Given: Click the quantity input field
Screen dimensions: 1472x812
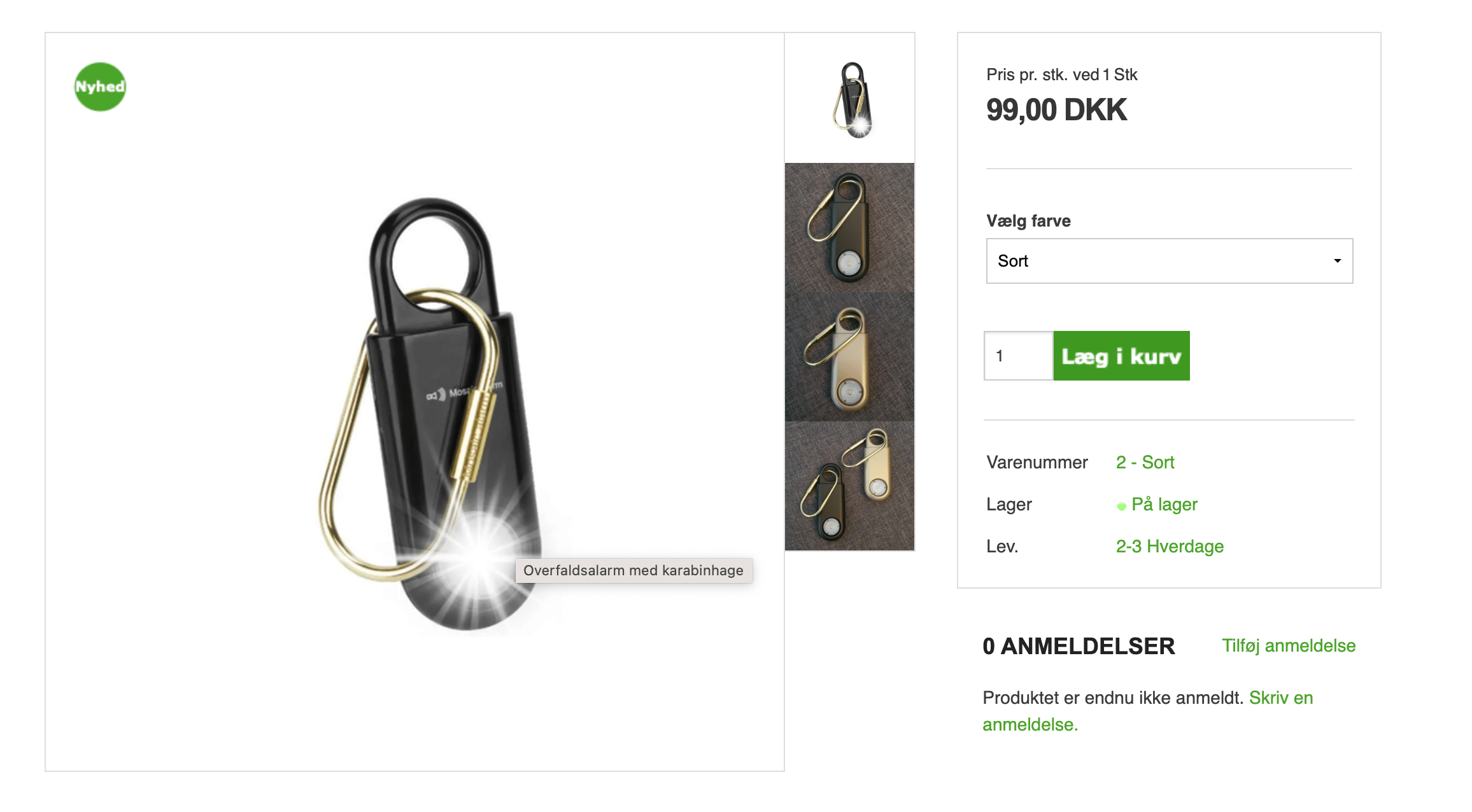Looking at the screenshot, I should [x=1019, y=356].
